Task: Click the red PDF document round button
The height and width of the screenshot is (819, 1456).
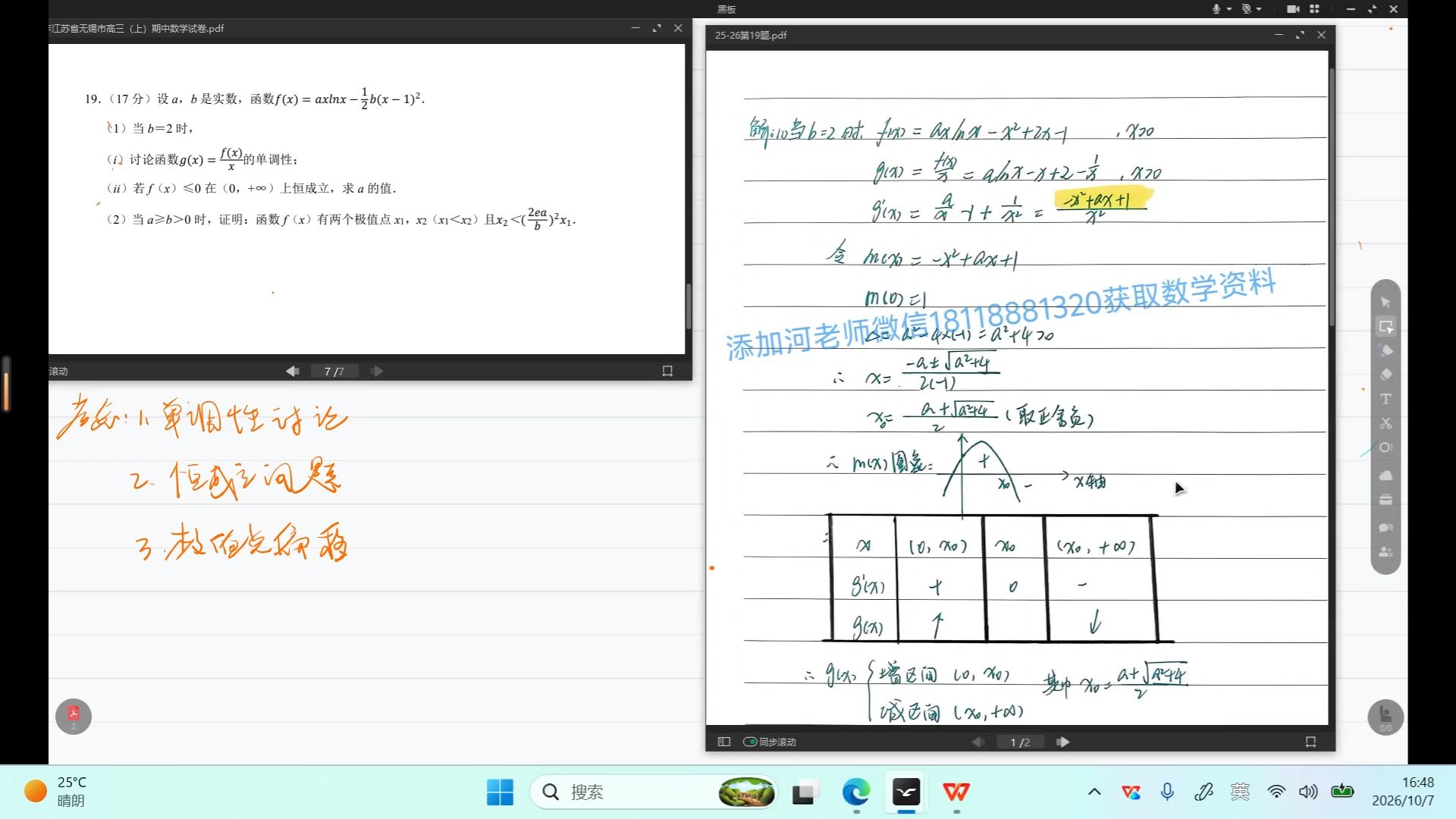Action: (x=74, y=717)
